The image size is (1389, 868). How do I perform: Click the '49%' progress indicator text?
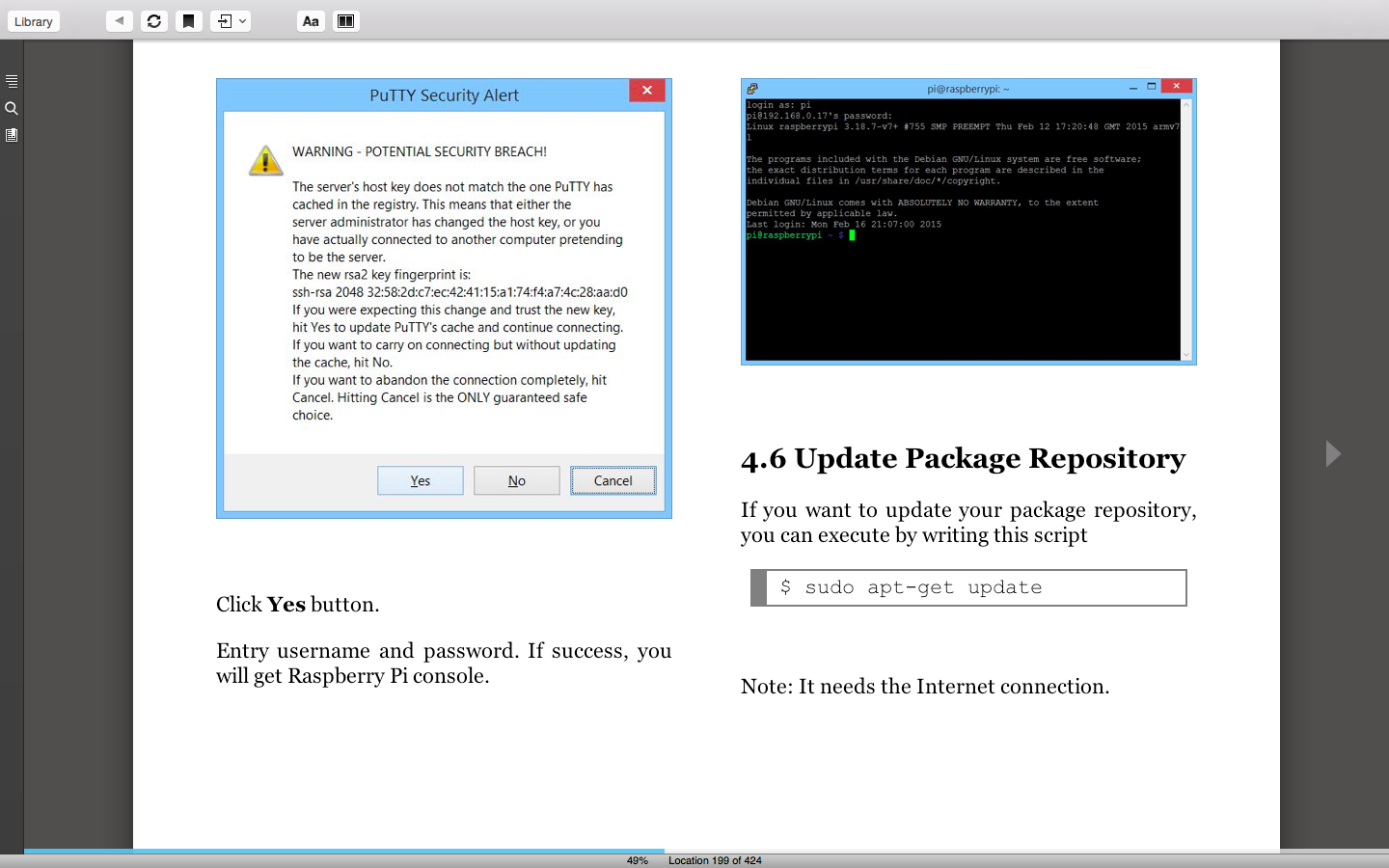tap(638, 860)
